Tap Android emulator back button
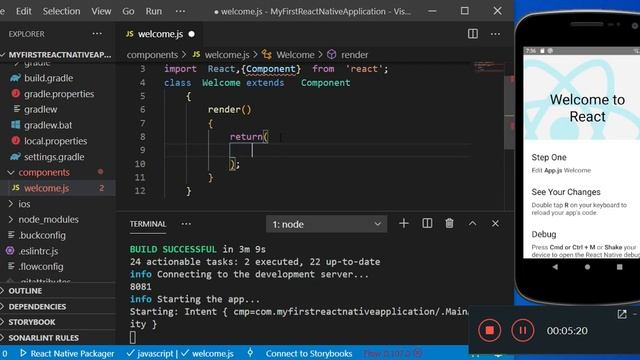Image resolution: width=640 pixels, height=360 pixels. [555, 267]
